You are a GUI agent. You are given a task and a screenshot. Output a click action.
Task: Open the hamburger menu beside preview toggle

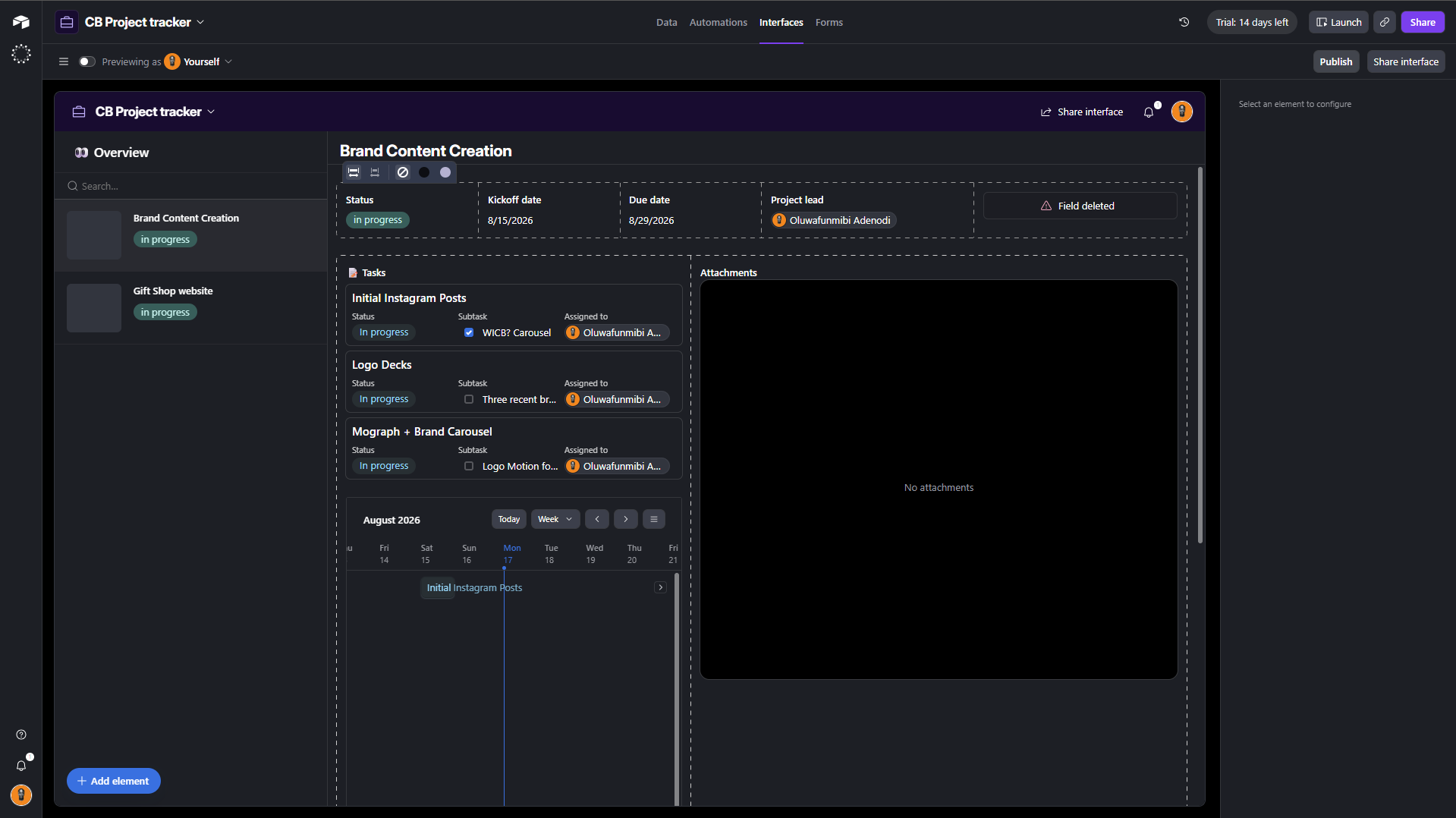pos(64,61)
